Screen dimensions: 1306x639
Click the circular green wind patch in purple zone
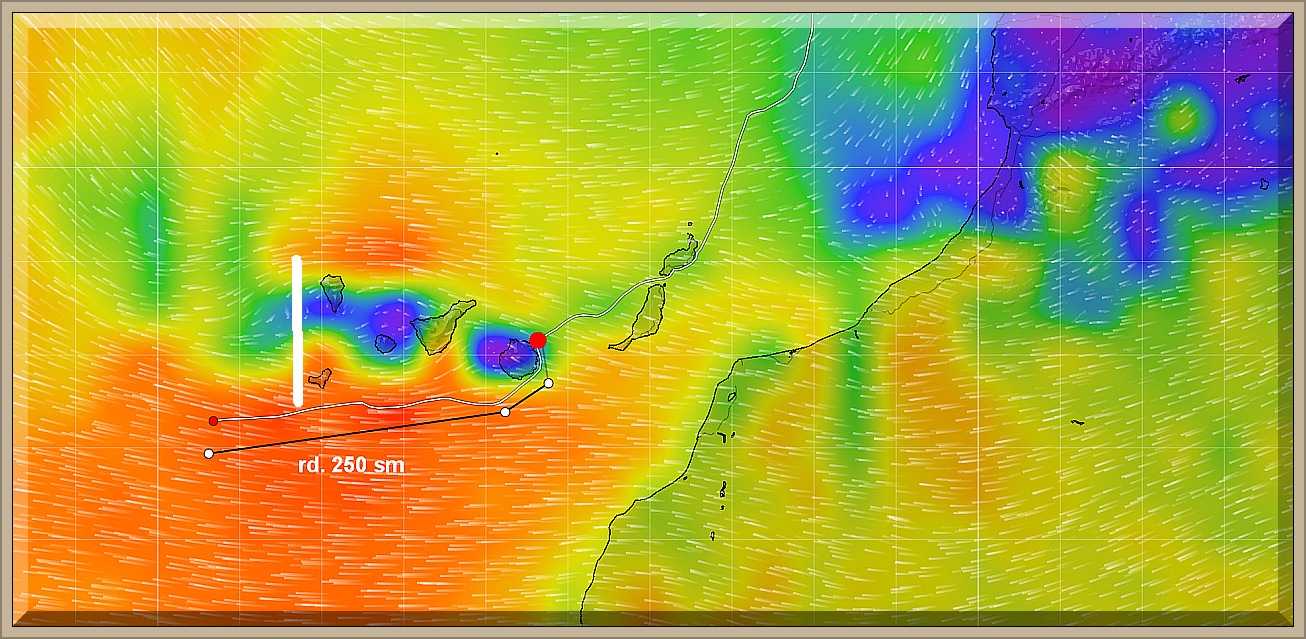click(1182, 118)
